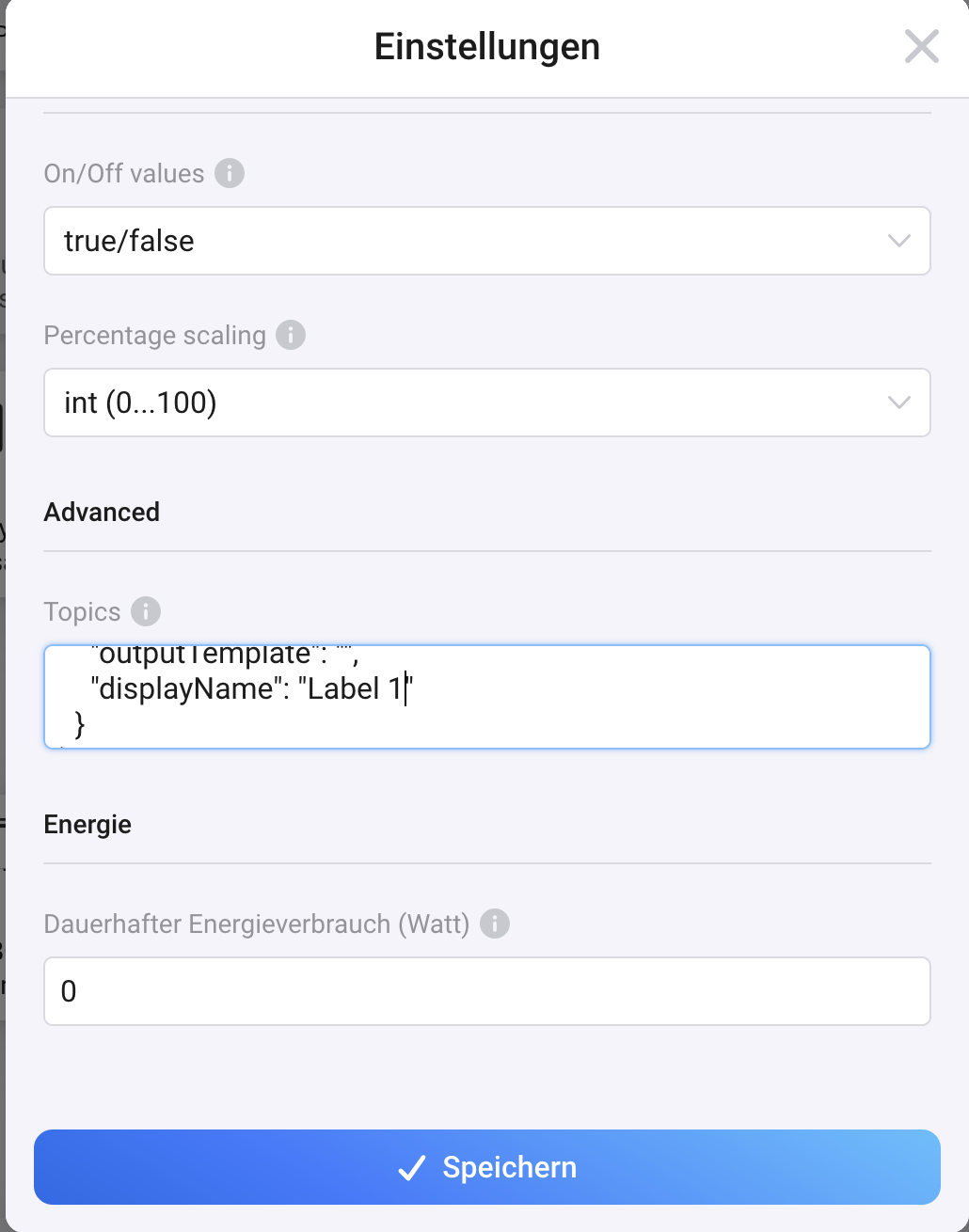Click the chevron arrow of true/false select
Viewport: 969px width, 1232px height.
(898, 241)
